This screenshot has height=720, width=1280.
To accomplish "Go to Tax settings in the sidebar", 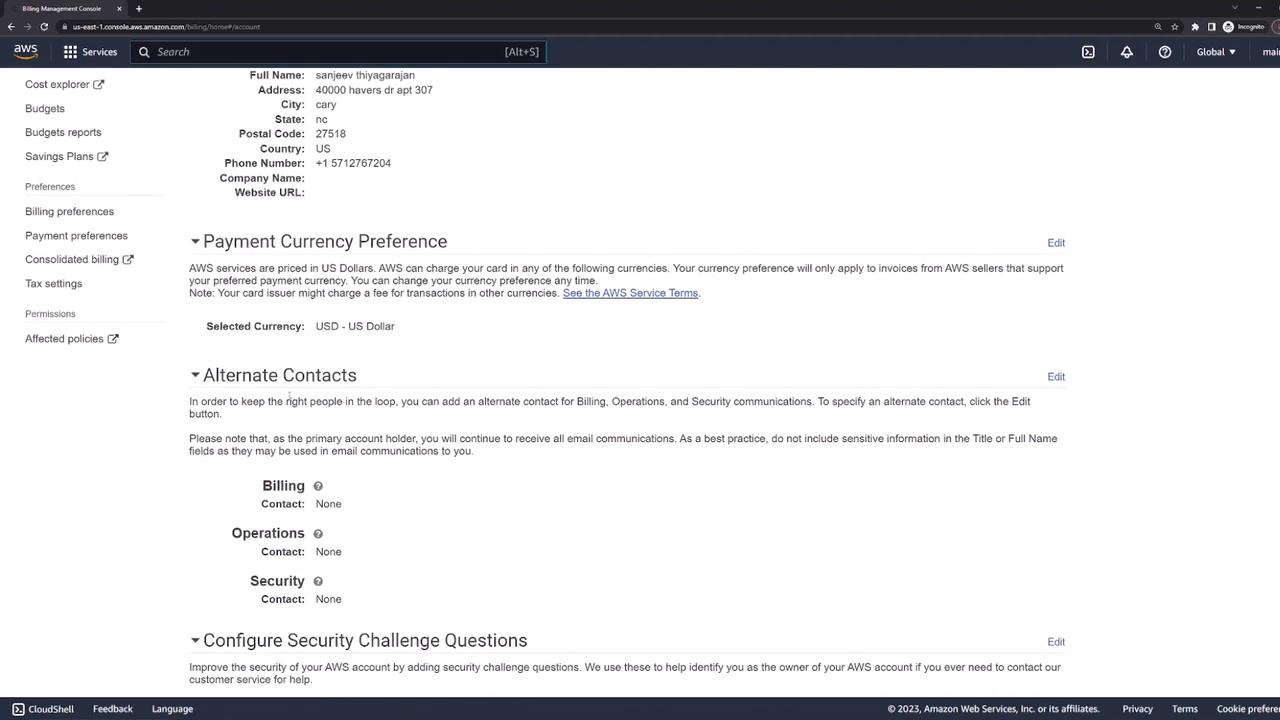I will tap(54, 284).
